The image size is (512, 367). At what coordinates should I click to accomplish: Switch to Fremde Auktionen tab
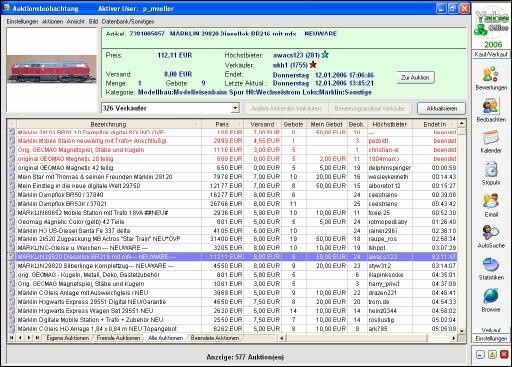click(118, 338)
